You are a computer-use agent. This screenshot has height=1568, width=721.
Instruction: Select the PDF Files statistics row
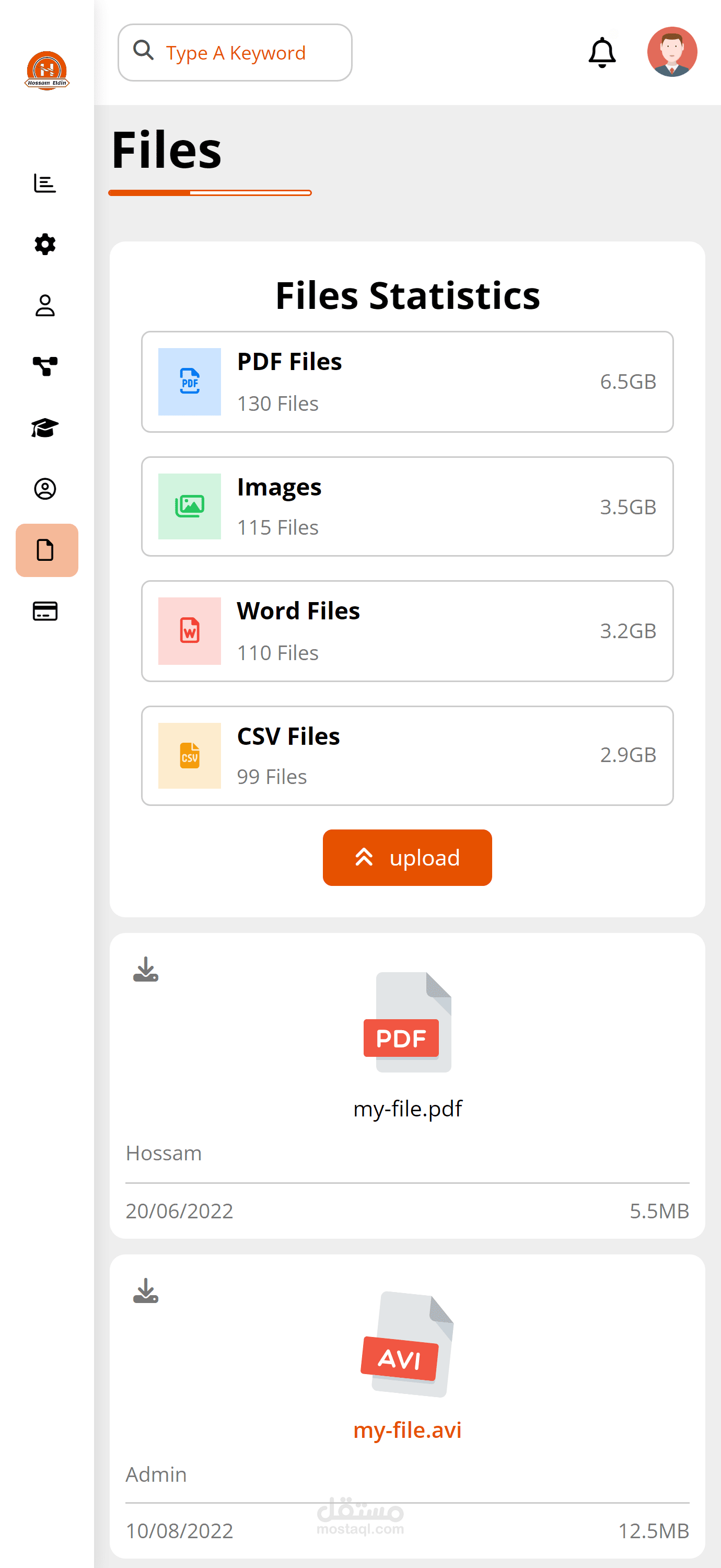click(x=407, y=382)
